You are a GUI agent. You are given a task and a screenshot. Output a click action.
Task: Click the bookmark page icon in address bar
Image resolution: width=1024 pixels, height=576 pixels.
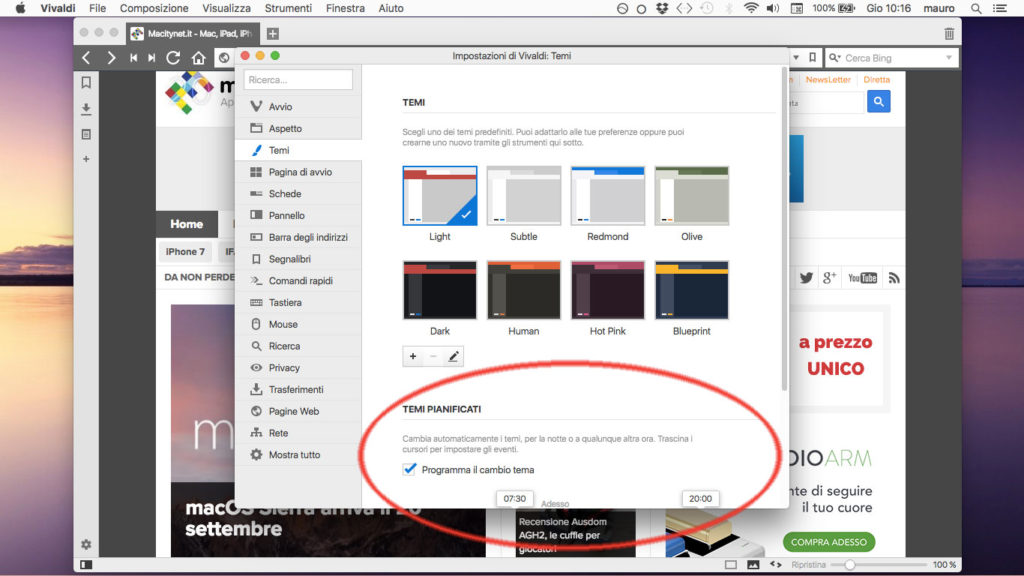[812, 57]
